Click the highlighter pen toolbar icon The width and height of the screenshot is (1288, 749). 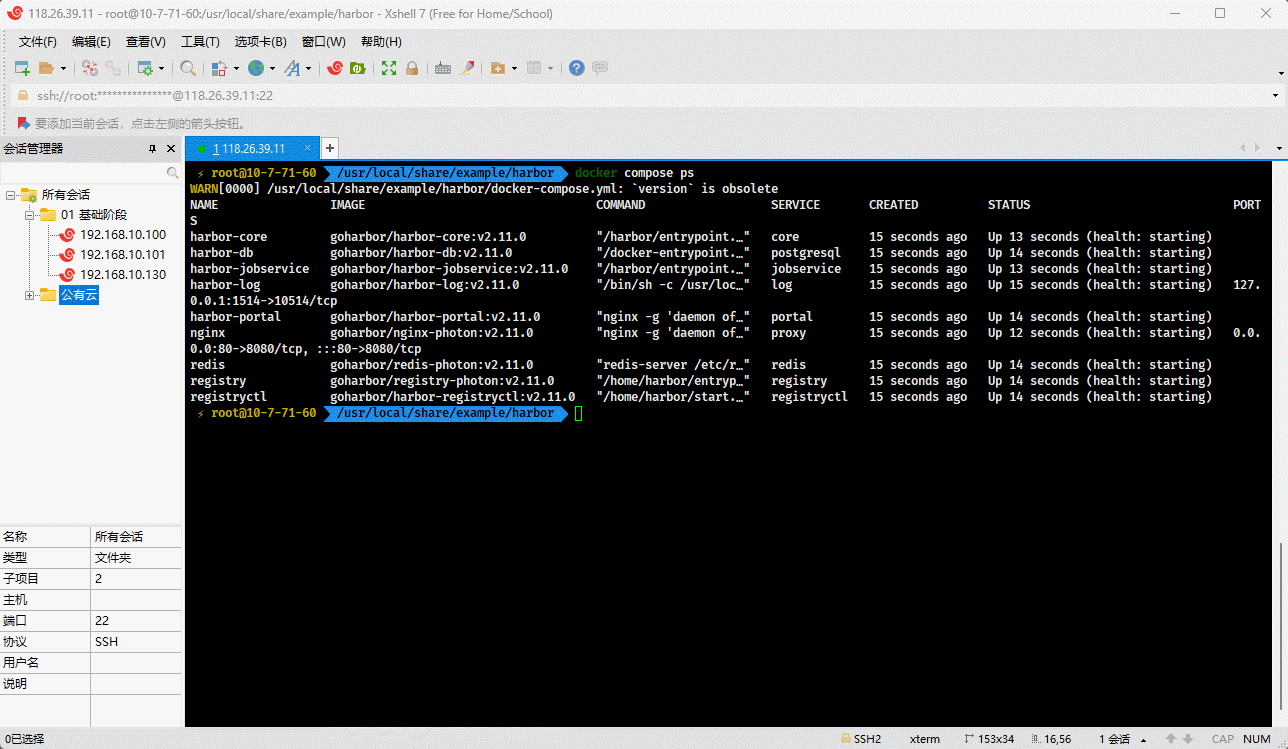tap(466, 68)
